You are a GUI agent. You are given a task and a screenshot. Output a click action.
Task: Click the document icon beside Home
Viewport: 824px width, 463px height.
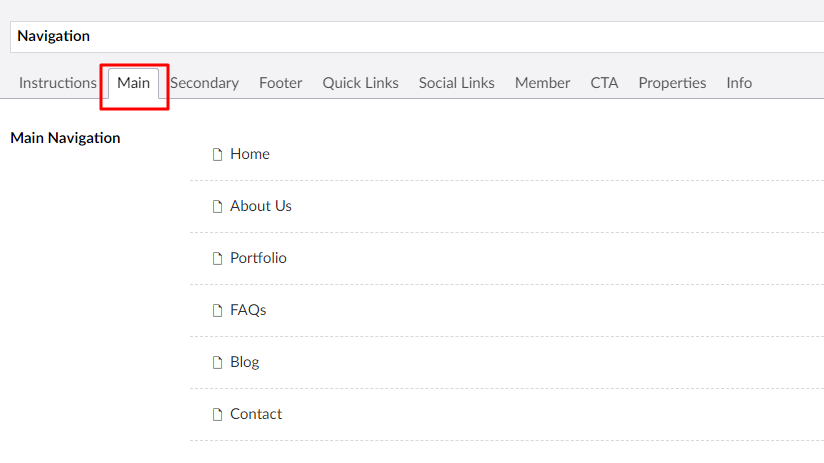coord(217,155)
